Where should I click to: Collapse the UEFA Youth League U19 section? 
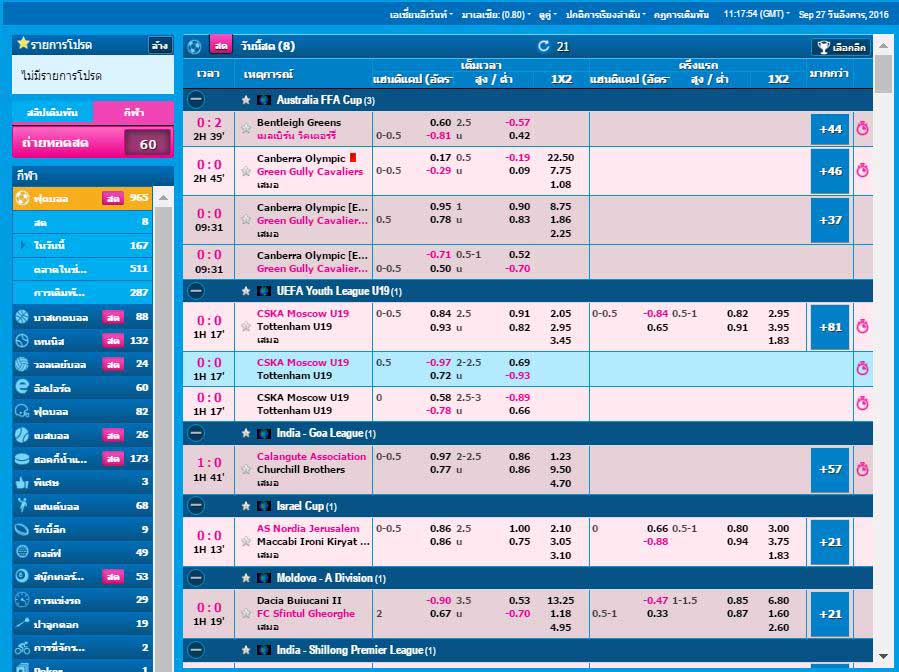[x=196, y=291]
